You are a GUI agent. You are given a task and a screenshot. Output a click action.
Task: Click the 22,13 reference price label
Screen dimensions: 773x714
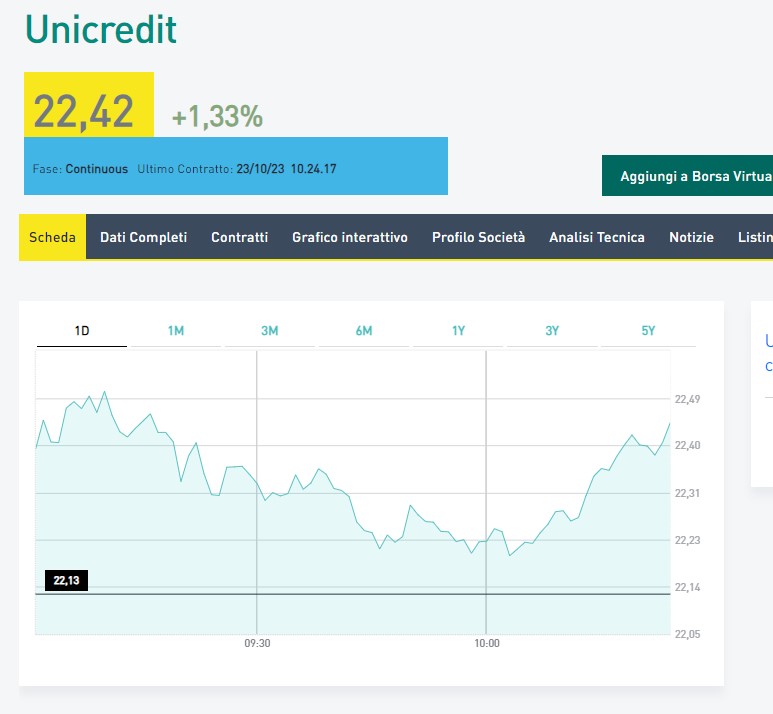point(67,580)
